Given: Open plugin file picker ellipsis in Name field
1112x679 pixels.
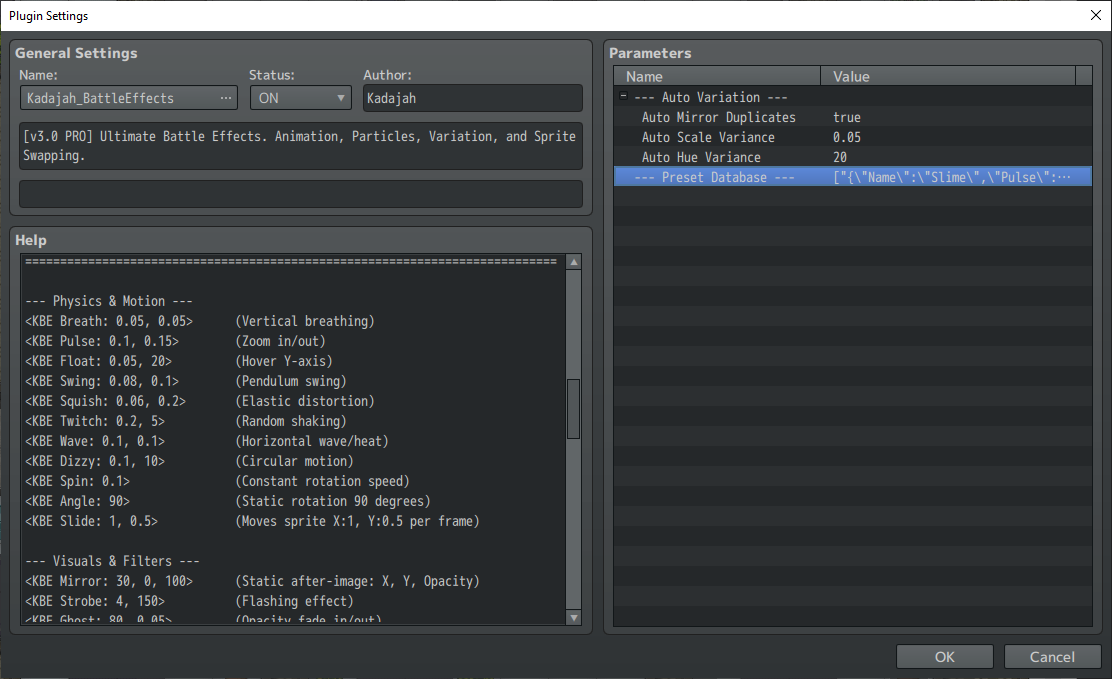Looking at the screenshot, I should click(x=226, y=98).
